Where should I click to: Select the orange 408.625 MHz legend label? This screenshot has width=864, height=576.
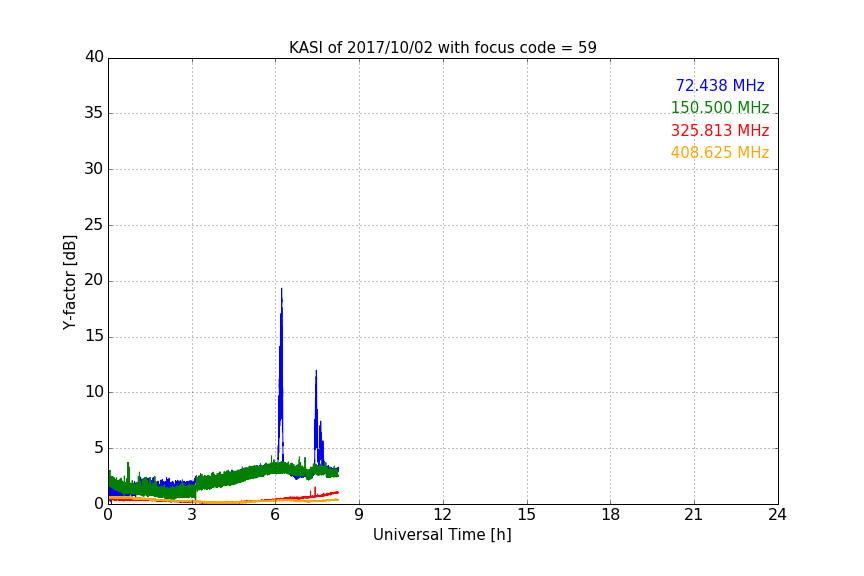point(720,153)
